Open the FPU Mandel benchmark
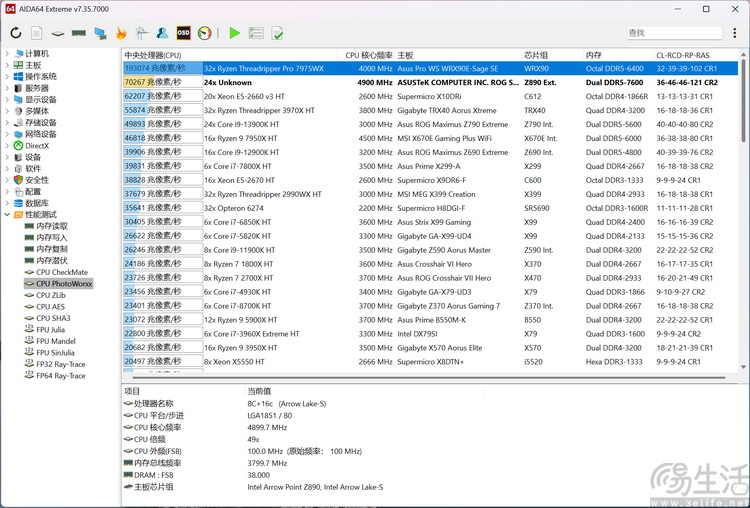The image size is (750, 508). (50, 341)
